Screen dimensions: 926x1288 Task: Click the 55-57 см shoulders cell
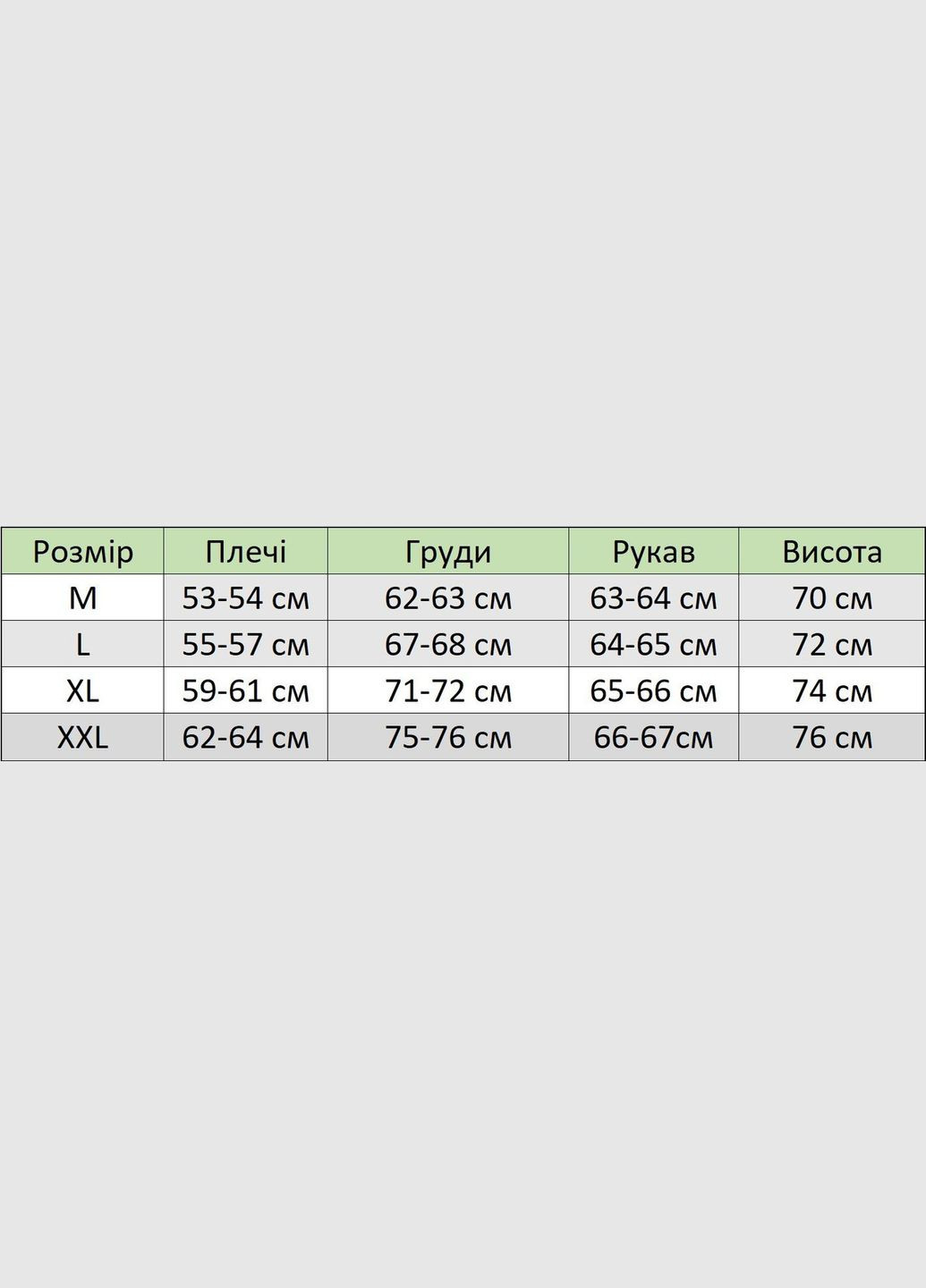(x=245, y=644)
